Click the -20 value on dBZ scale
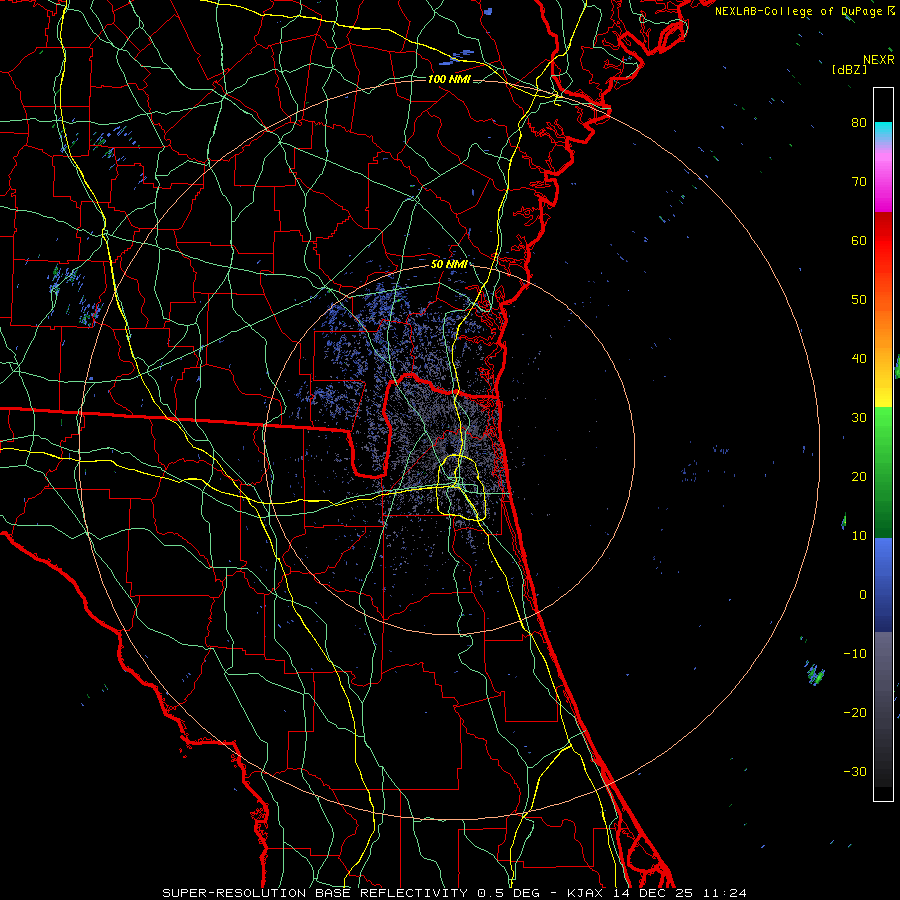Image resolution: width=900 pixels, height=900 pixels. click(x=855, y=712)
